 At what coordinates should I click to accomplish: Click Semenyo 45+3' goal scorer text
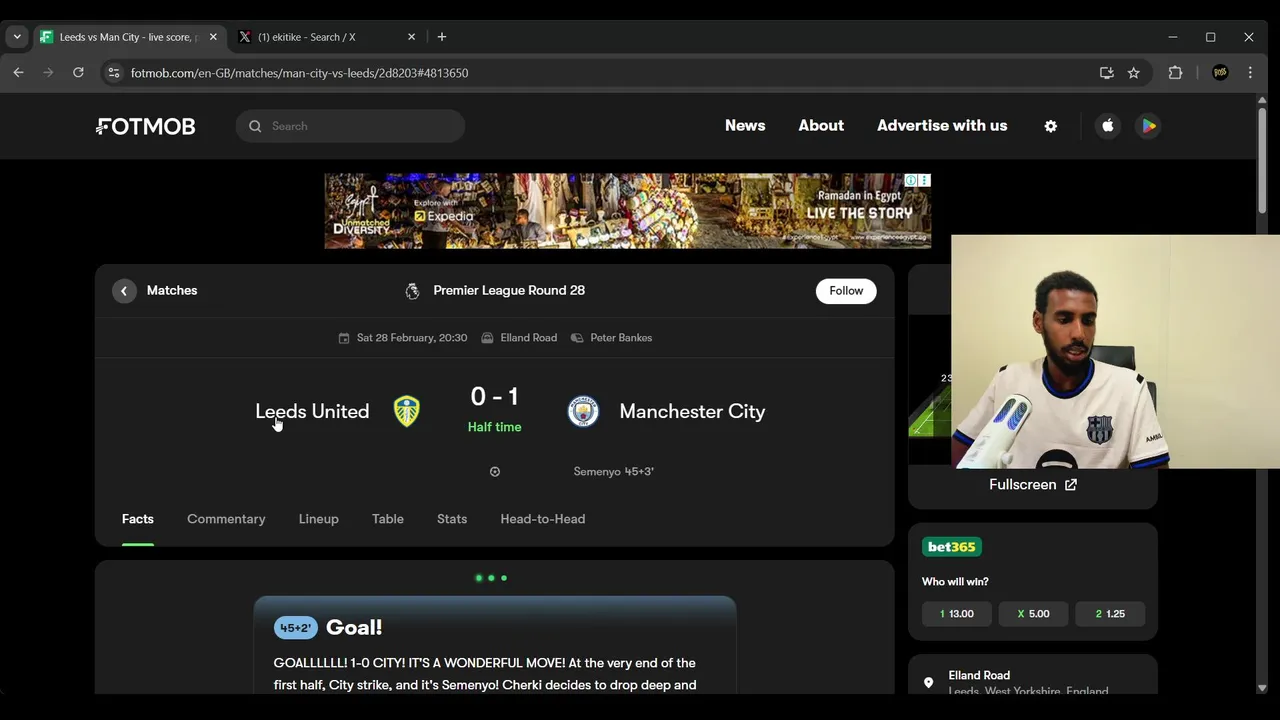[614, 472]
